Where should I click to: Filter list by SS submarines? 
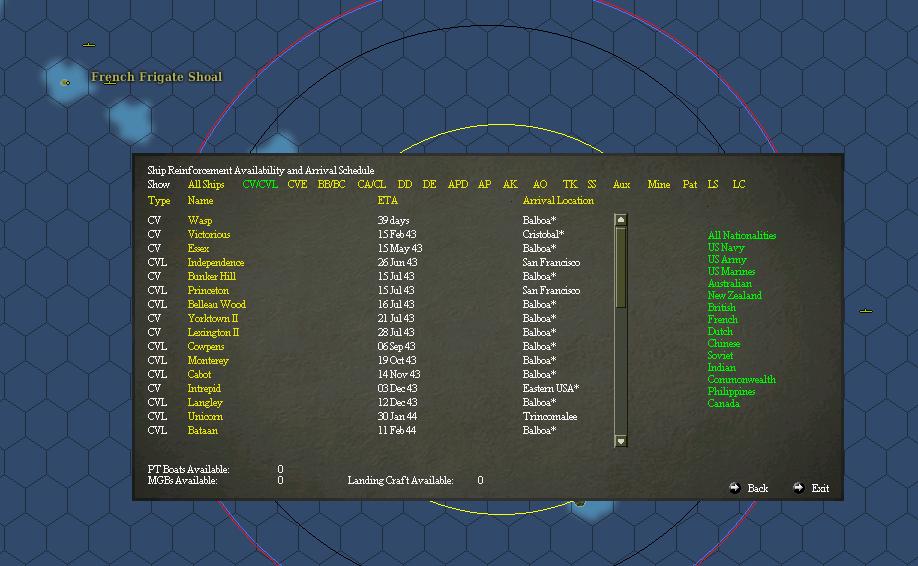pos(592,184)
